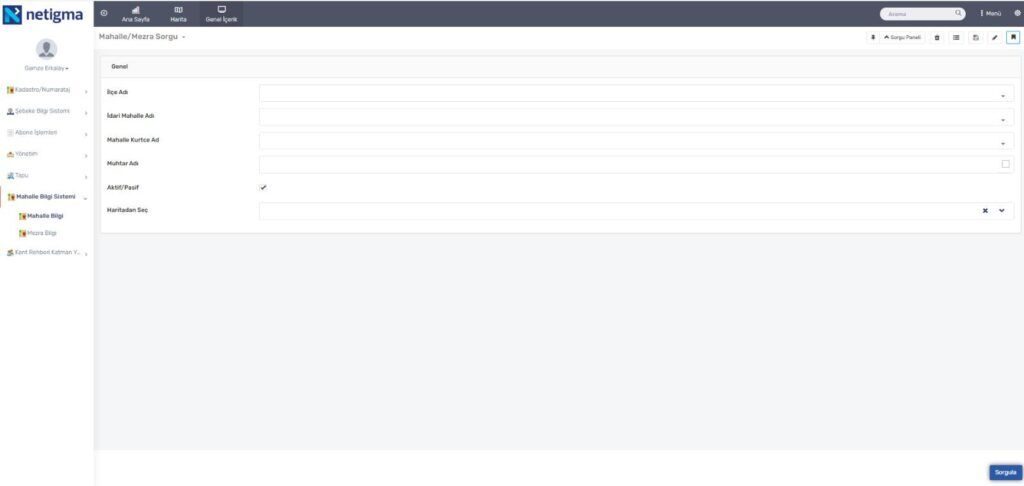The height and width of the screenshot is (486, 1024).
Task: Click the bookmark flag icon
Action: pyautogui.click(x=1014, y=38)
